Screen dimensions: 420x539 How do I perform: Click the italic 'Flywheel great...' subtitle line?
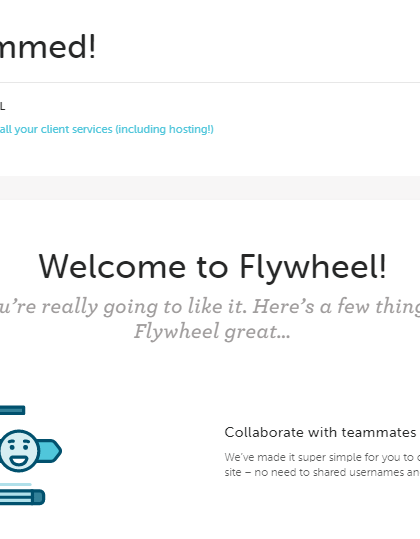pyautogui.click(x=212, y=331)
